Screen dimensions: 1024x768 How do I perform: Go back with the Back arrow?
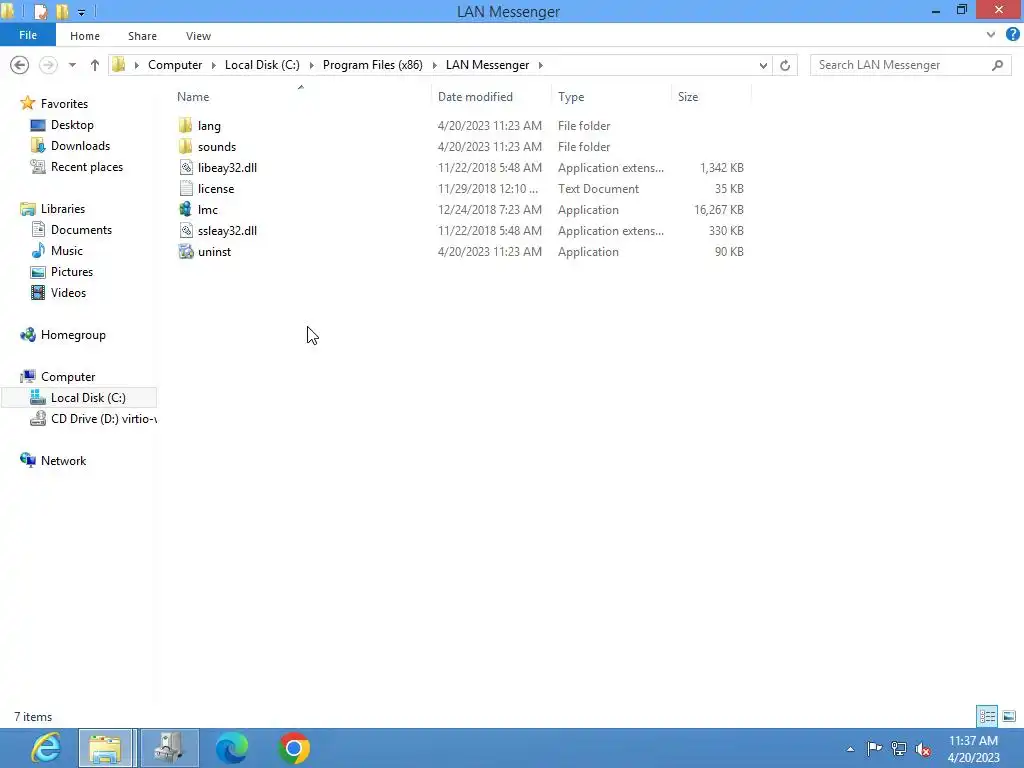[20, 65]
